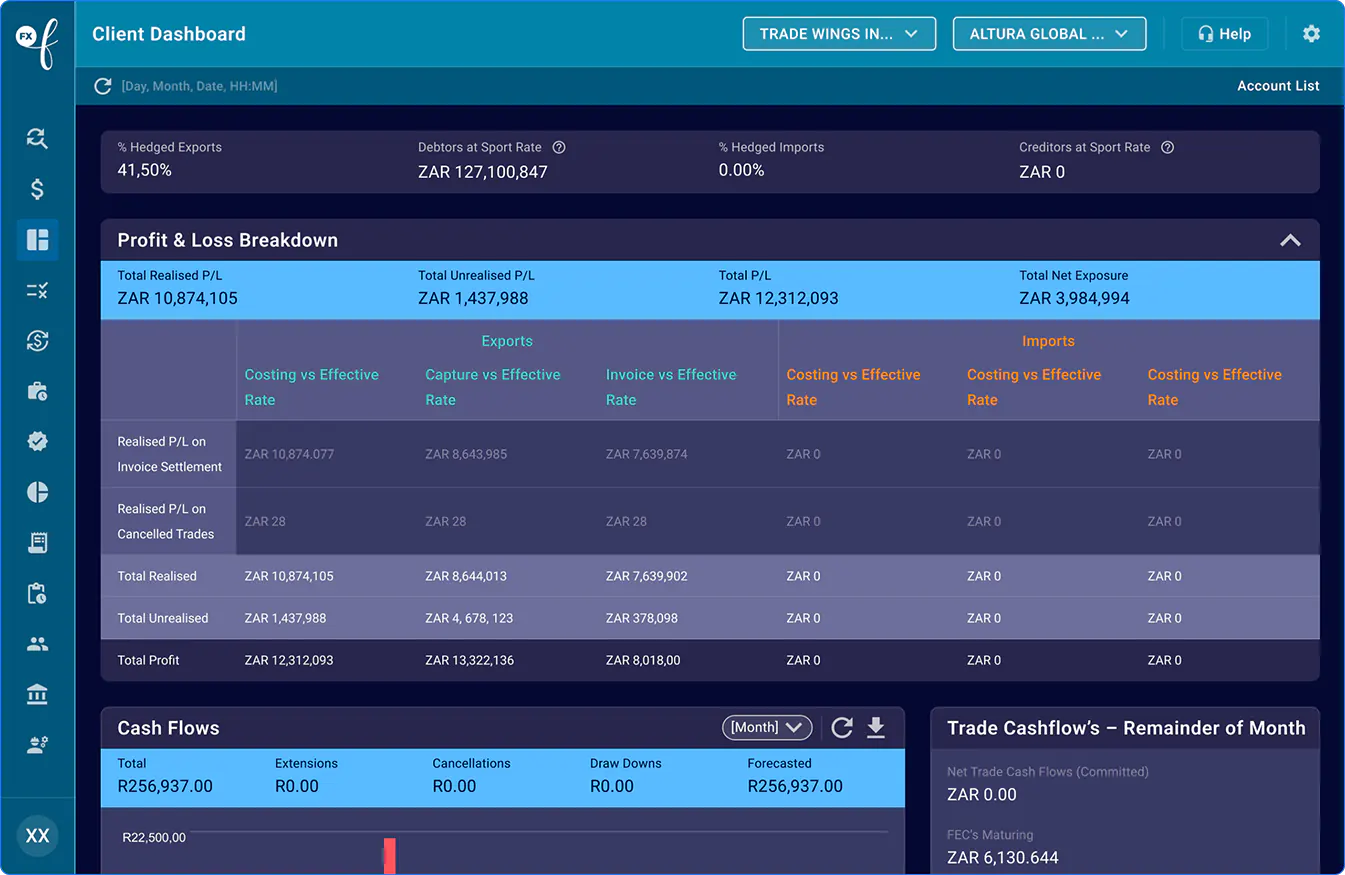Click the dollar sign sidebar icon

tap(37, 189)
